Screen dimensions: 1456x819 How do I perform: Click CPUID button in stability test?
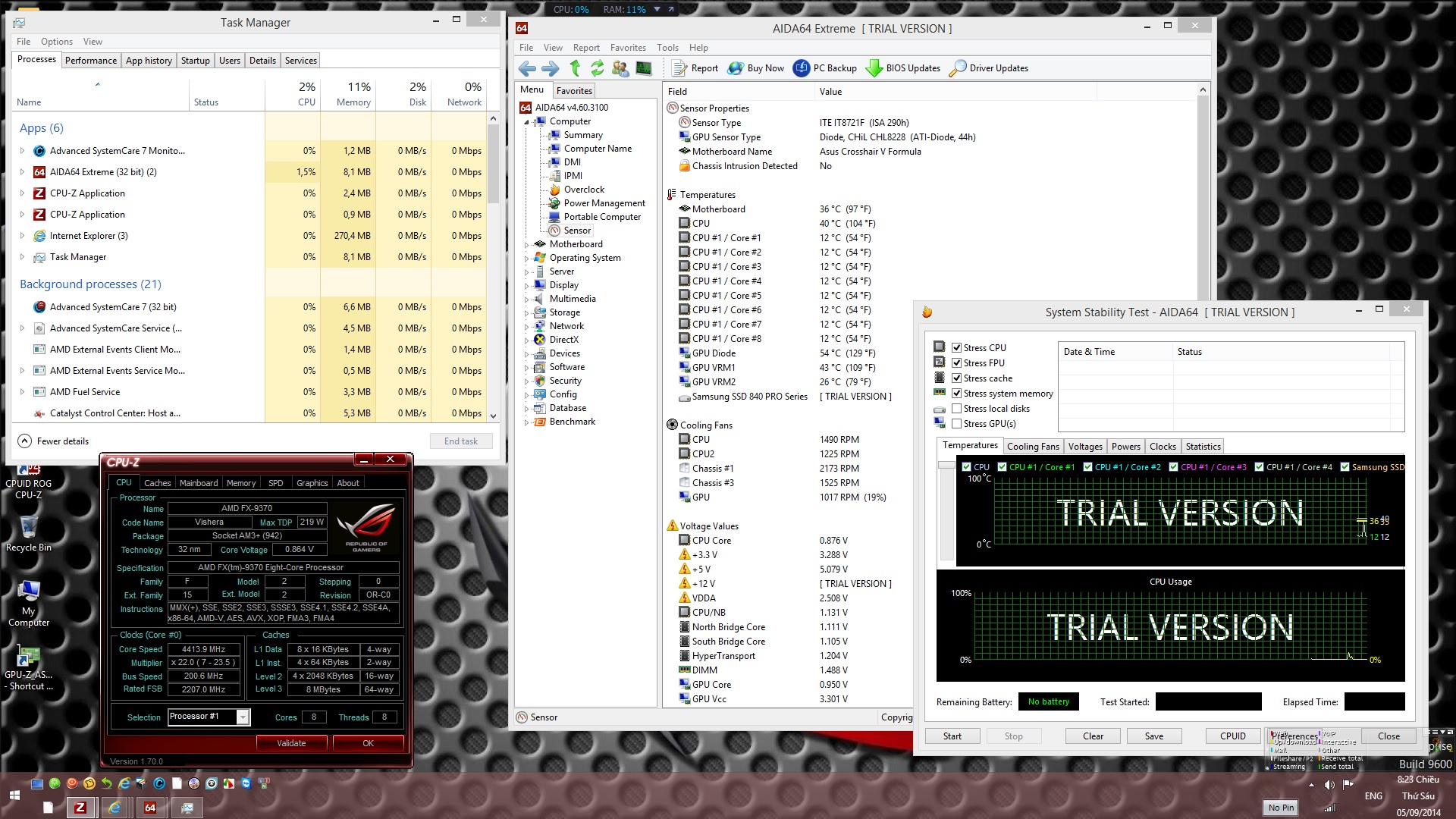coord(1233,736)
